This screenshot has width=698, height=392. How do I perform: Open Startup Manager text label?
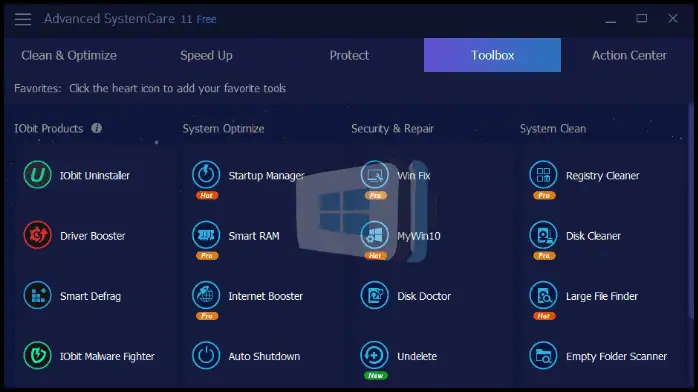[266, 176]
